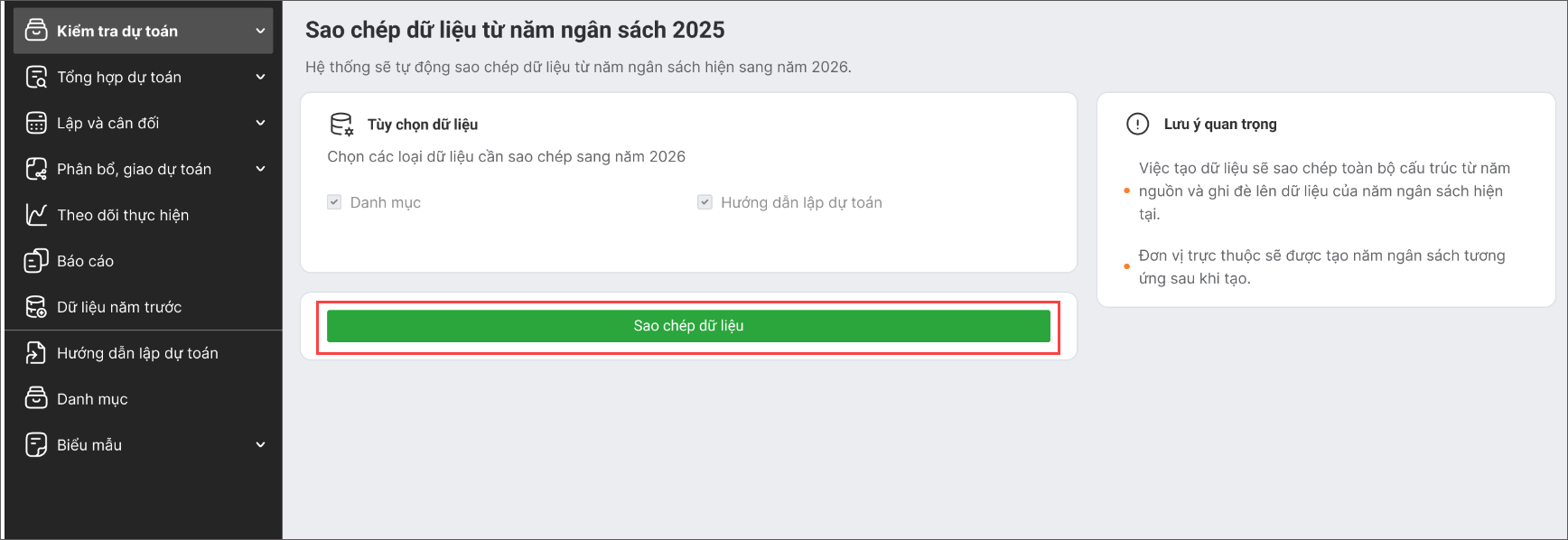Viewport: 1568px width, 540px height.
Task: Collapse the Kiểm tra dự toán chevron
Action: [x=260, y=31]
